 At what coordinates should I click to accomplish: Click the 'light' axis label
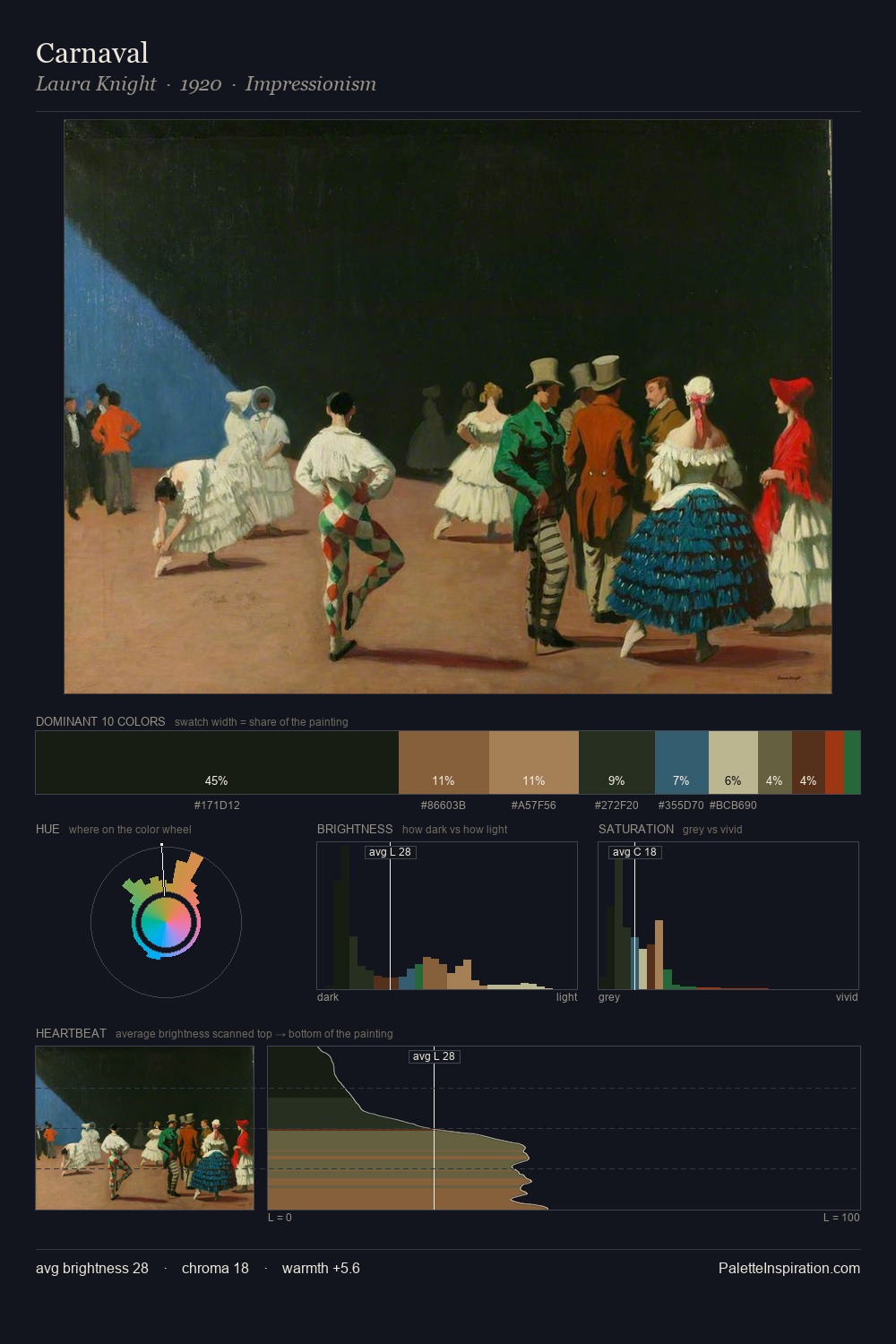click(x=566, y=997)
